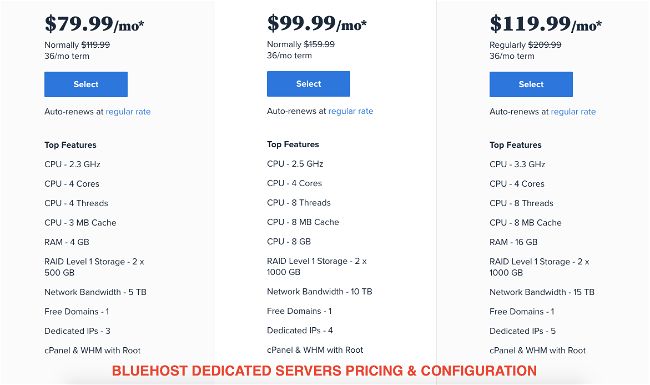
Task: Click the Bluehost Dedicated Servers Pricing caption
Action: click(324, 370)
